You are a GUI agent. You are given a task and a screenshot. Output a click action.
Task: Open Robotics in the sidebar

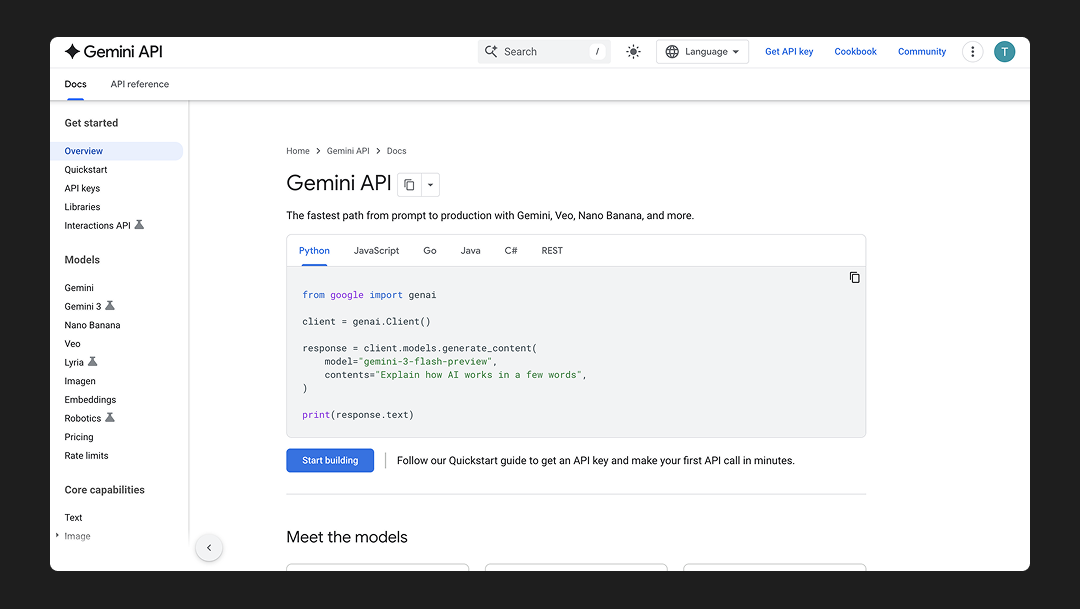pos(83,417)
